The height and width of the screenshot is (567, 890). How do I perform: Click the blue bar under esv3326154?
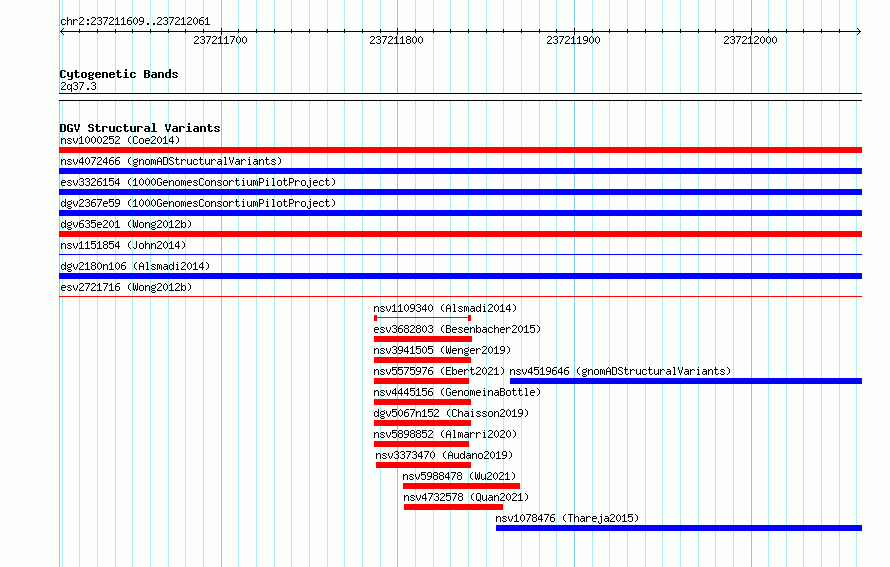tap(460, 192)
